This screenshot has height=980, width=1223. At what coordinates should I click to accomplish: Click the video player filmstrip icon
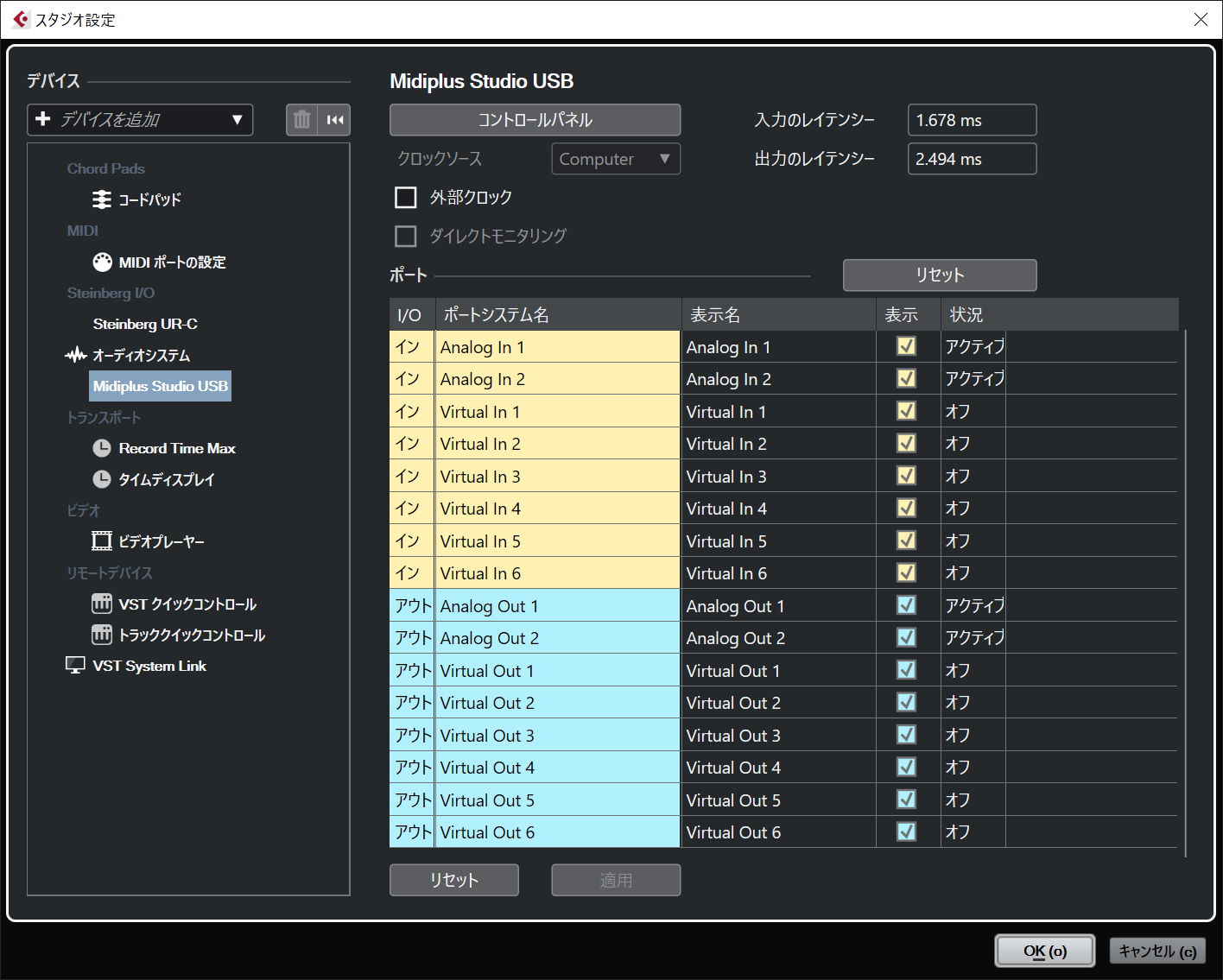[x=102, y=541]
